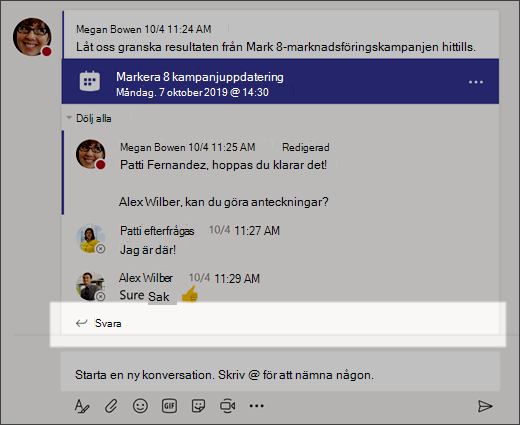The height and width of the screenshot is (425, 520).
Task: Click the 11:27 AM timestamp
Action: tap(257, 231)
